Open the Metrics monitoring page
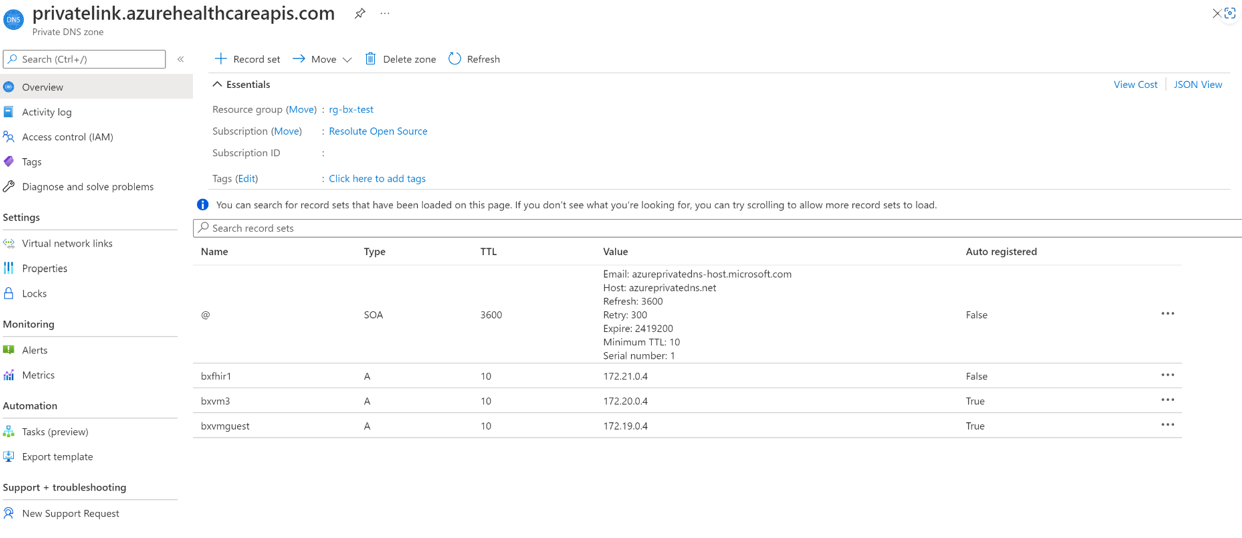Viewport: 1242px width, 538px height. point(38,375)
